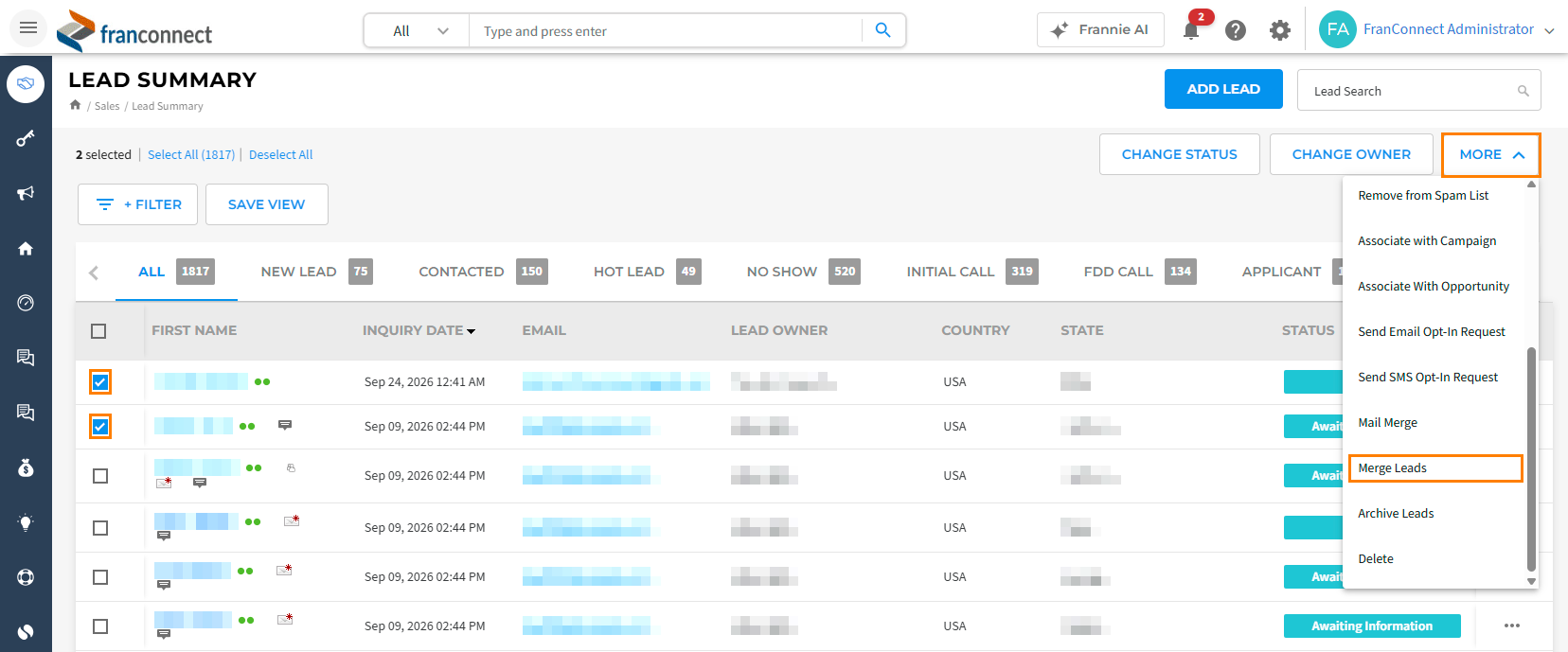This screenshot has height=652, width=1568.
Task: Choose Merge Leads from the More menu
Action: 1435,468
